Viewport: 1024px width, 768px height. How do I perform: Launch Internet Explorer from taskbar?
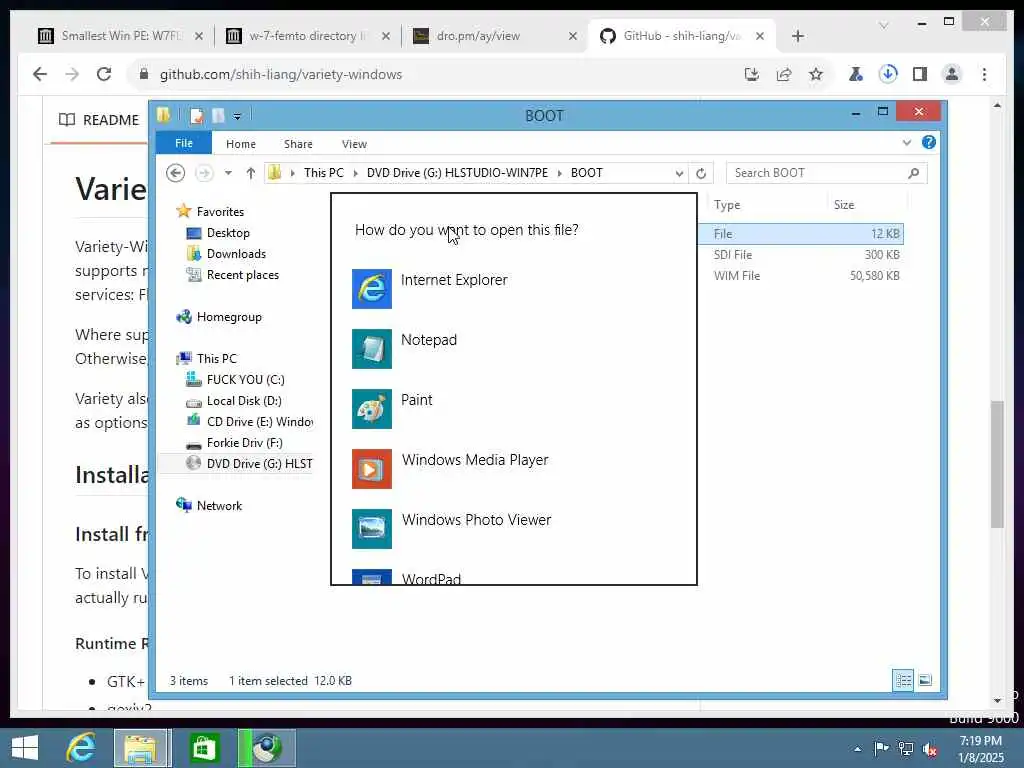pos(81,748)
